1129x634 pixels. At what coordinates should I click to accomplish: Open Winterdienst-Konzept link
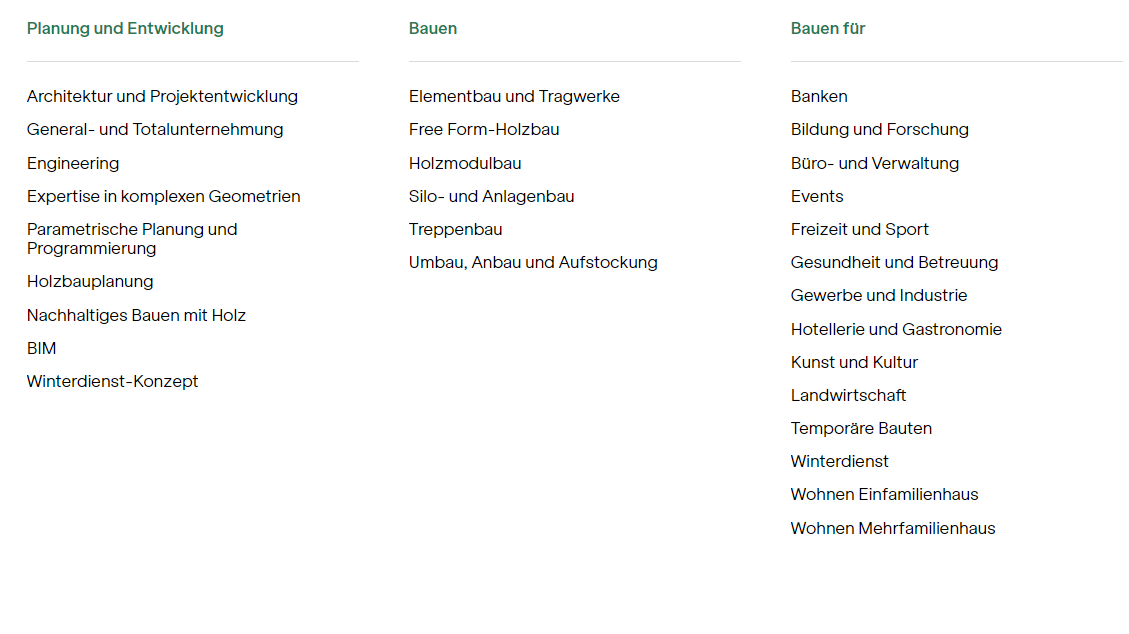pos(112,381)
